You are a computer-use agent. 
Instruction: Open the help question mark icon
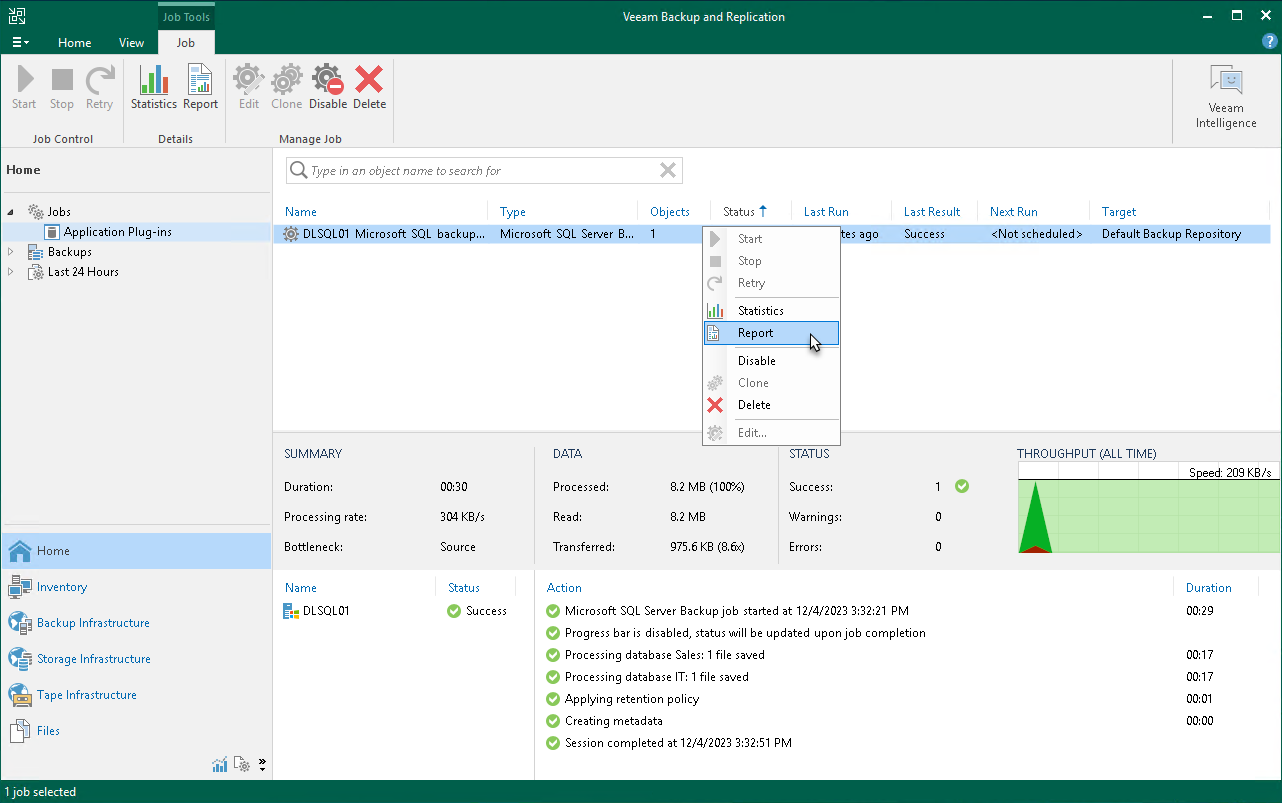1270,42
